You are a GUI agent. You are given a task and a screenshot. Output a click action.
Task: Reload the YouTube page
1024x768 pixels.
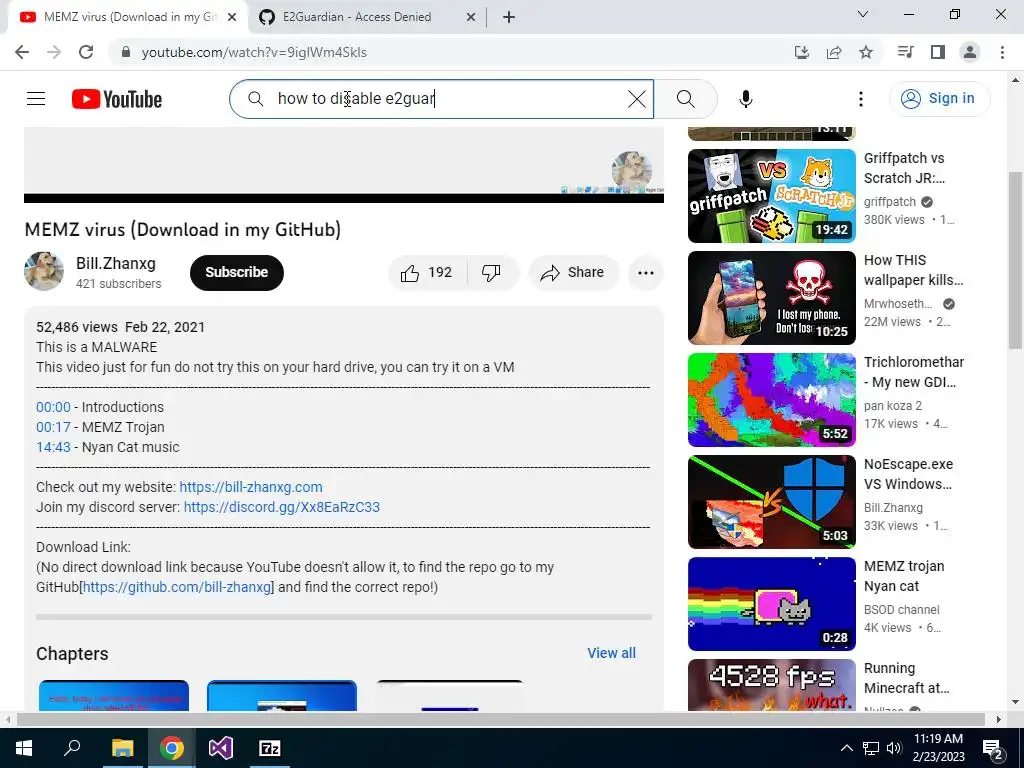point(86,52)
